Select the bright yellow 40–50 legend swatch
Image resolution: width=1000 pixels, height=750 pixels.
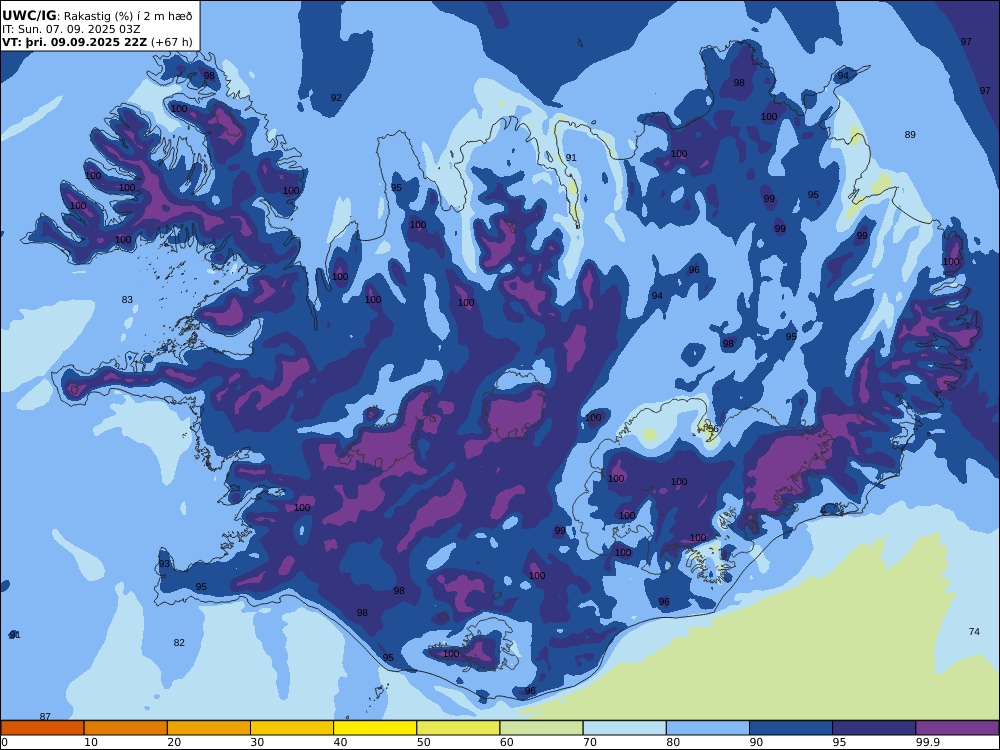(x=375, y=728)
